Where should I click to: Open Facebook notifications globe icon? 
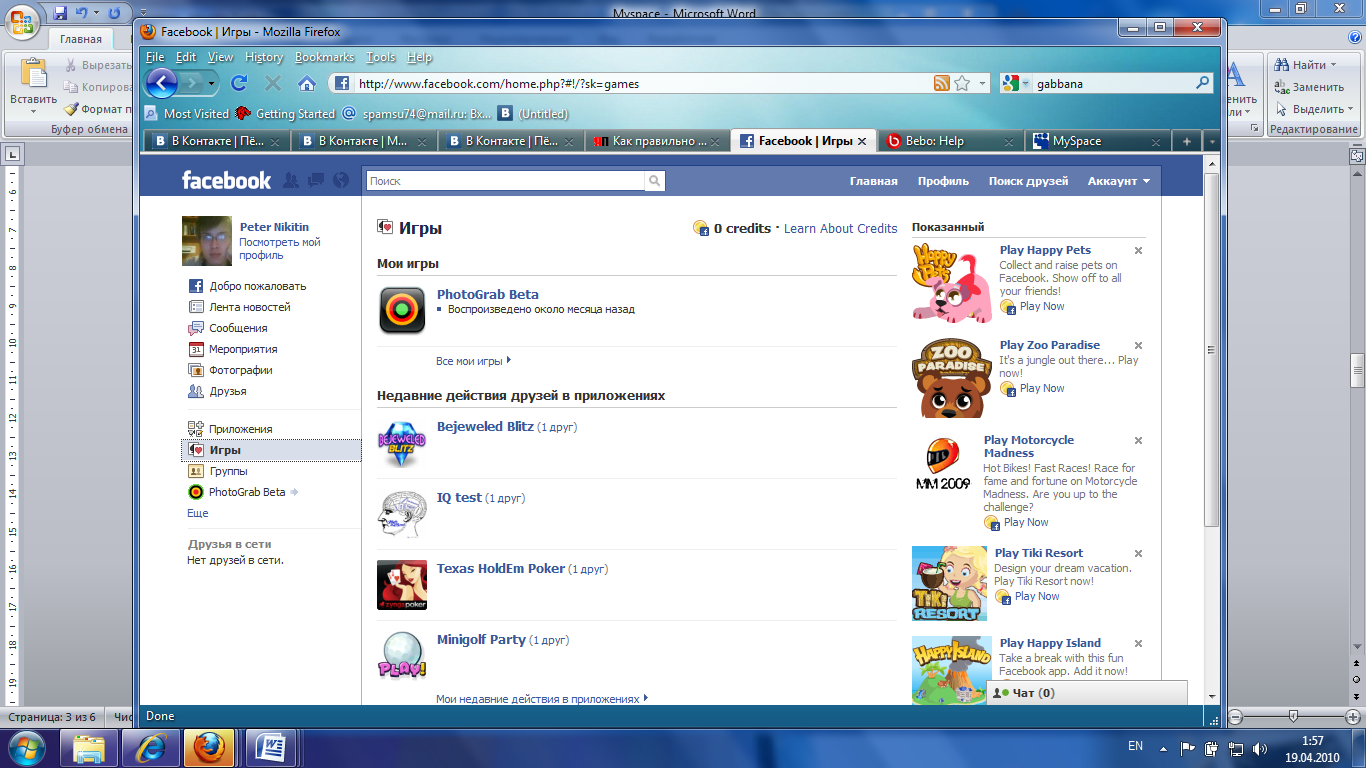tap(341, 181)
